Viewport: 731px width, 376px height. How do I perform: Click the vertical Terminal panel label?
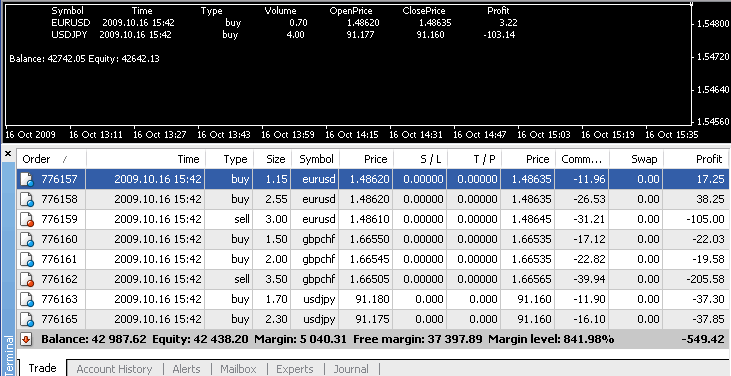pyautogui.click(x=8, y=355)
